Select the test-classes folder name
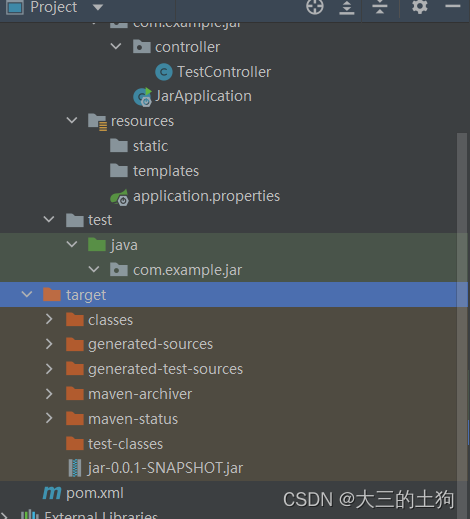 125,444
